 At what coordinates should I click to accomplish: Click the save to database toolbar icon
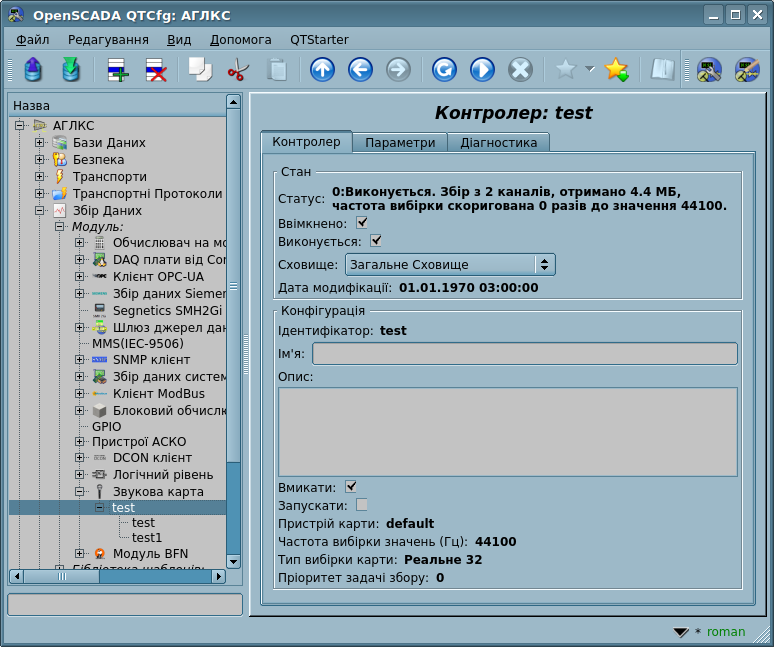[70, 70]
